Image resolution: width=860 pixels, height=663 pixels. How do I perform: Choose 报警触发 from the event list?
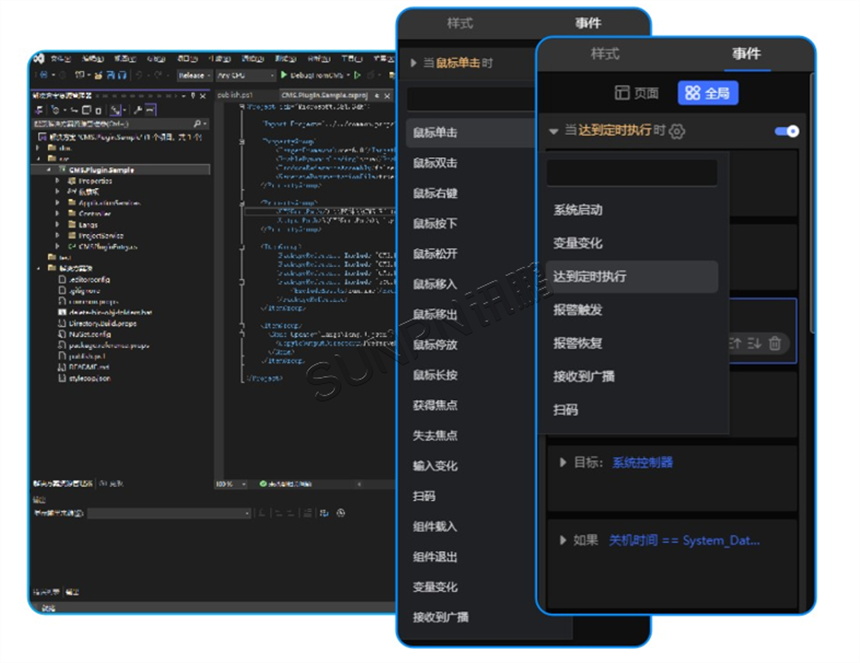click(578, 310)
